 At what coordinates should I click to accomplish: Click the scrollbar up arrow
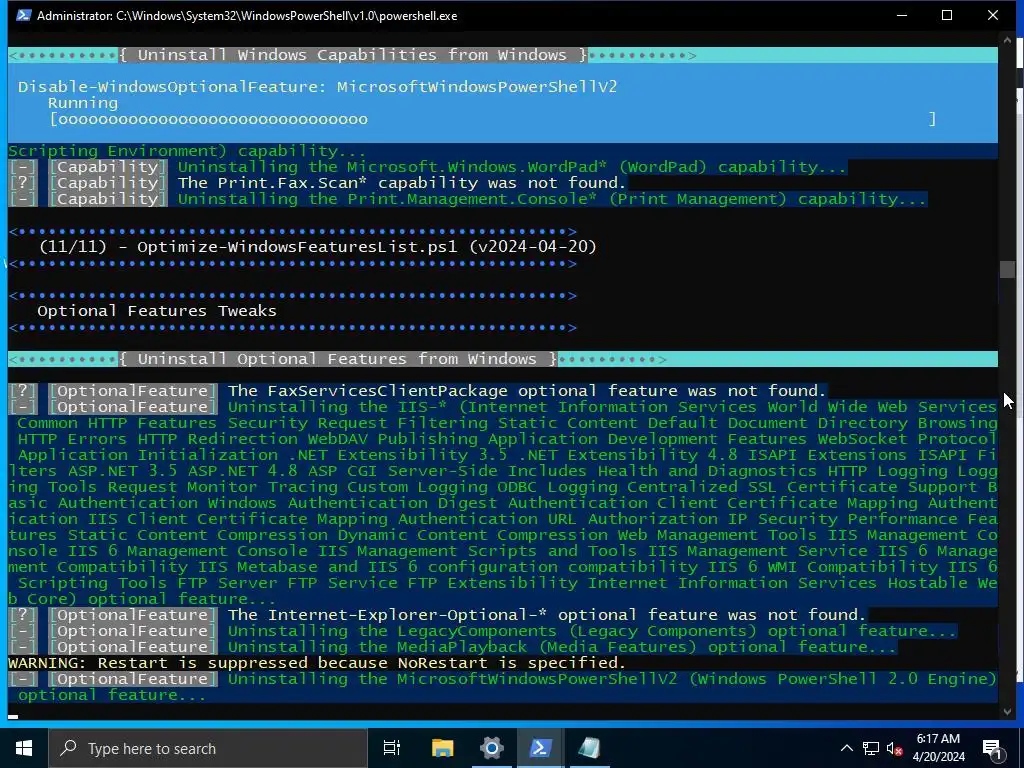pyautogui.click(x=1006, y=41)
